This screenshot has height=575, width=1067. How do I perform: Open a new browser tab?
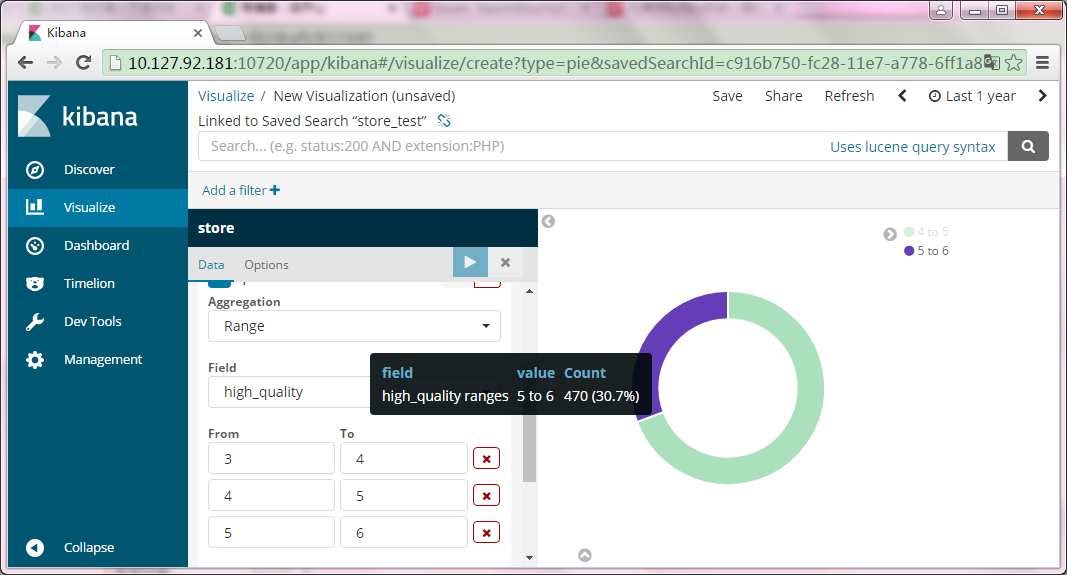(230, 33)
